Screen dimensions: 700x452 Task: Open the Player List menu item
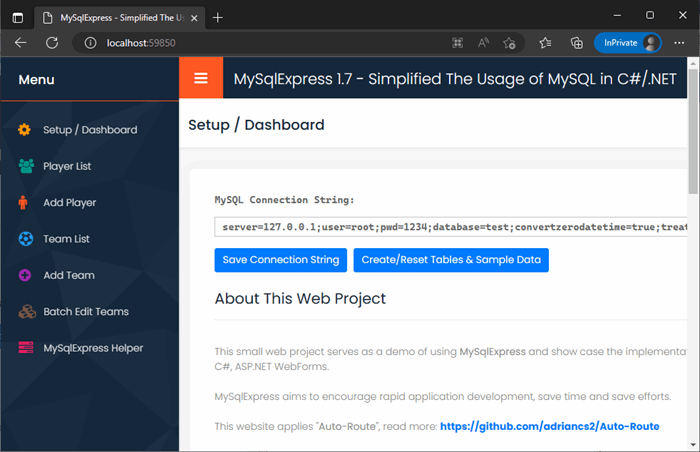coord(67,166)
